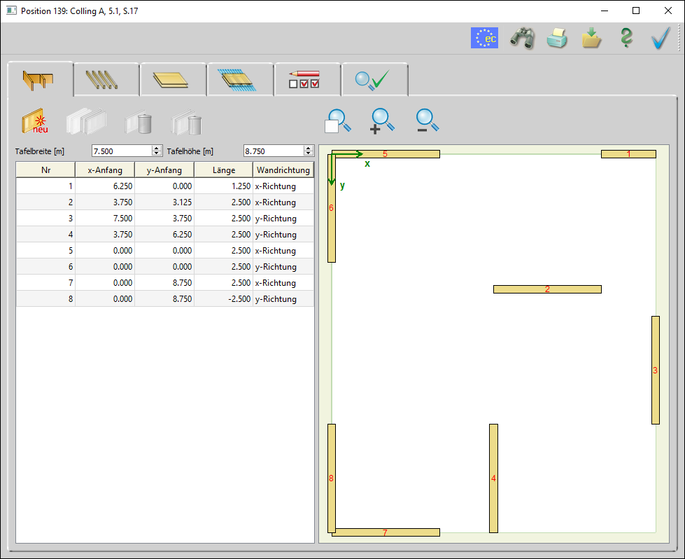Click the printer icon to print

pyautogui.click(x=557, y=38)
